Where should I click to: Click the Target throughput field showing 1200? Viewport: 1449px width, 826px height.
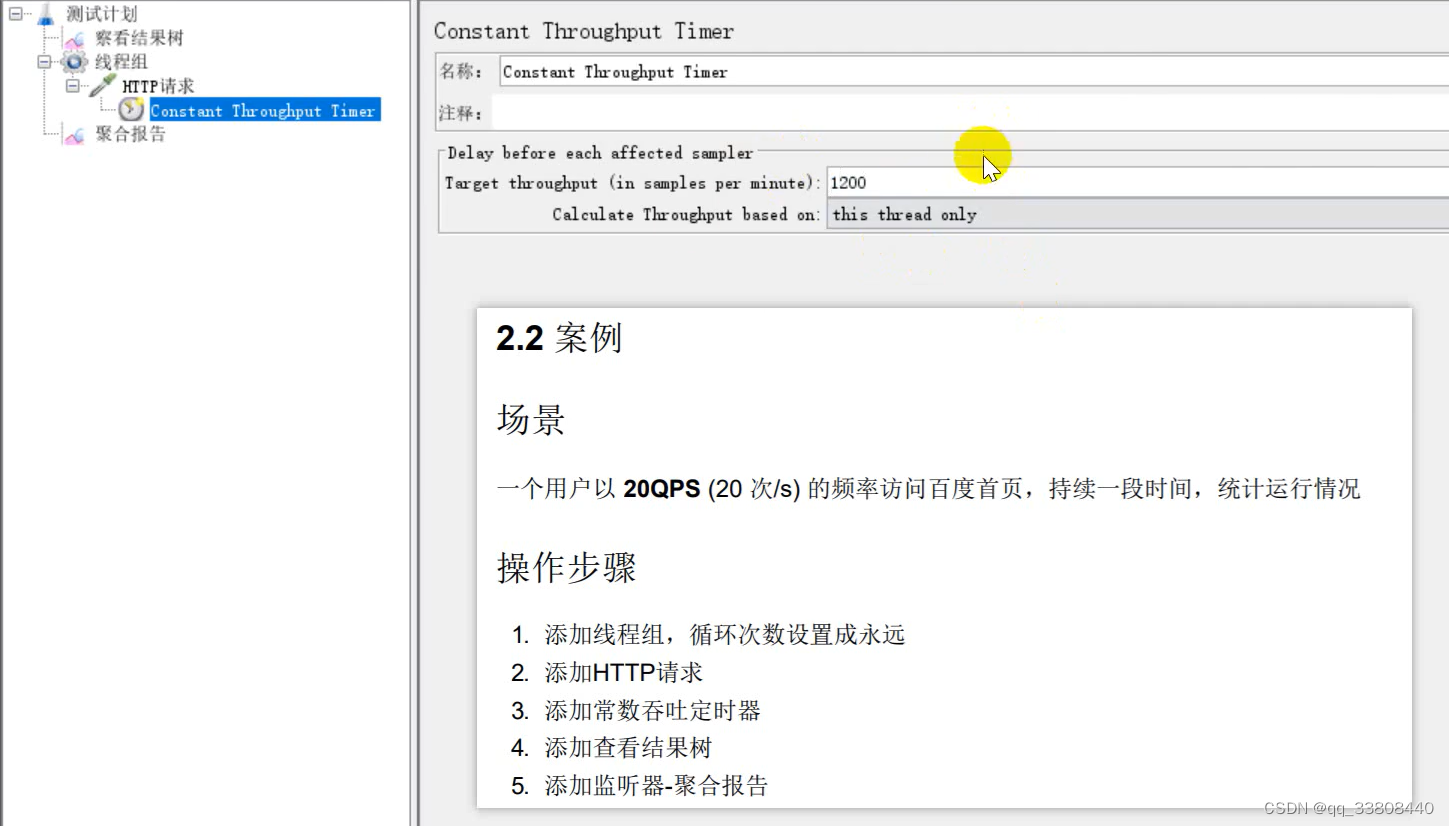pos(1137,183)
